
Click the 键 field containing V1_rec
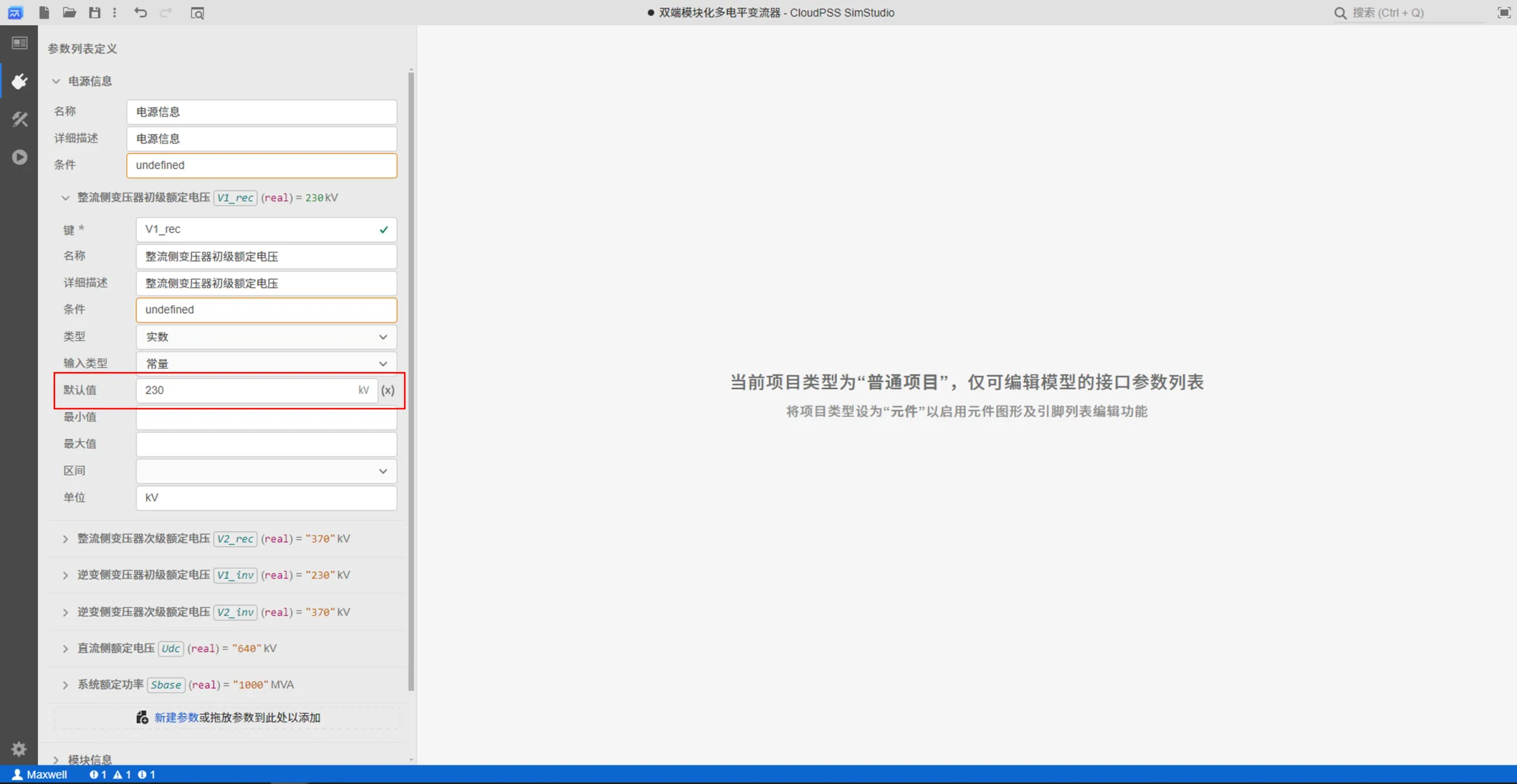[266, 229]
